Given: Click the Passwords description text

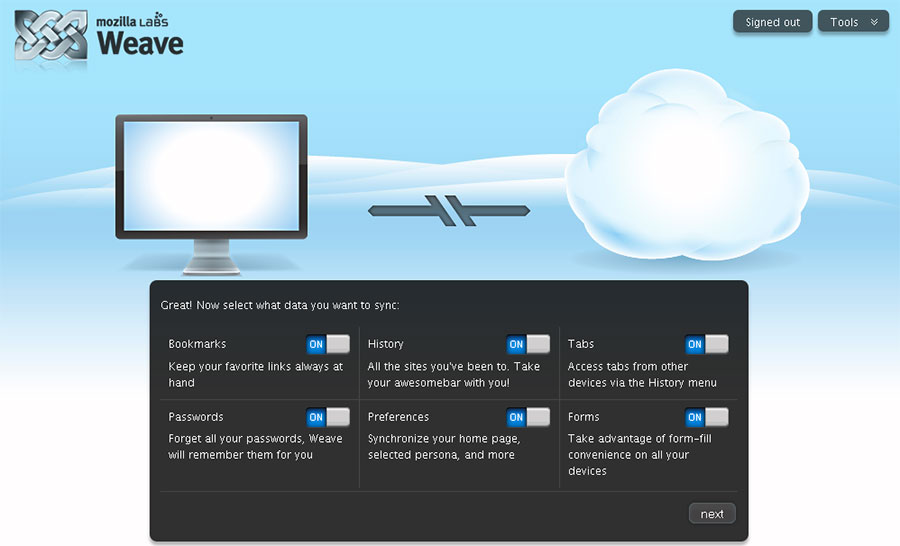Looking at the screenshot, I should point(255,447).
